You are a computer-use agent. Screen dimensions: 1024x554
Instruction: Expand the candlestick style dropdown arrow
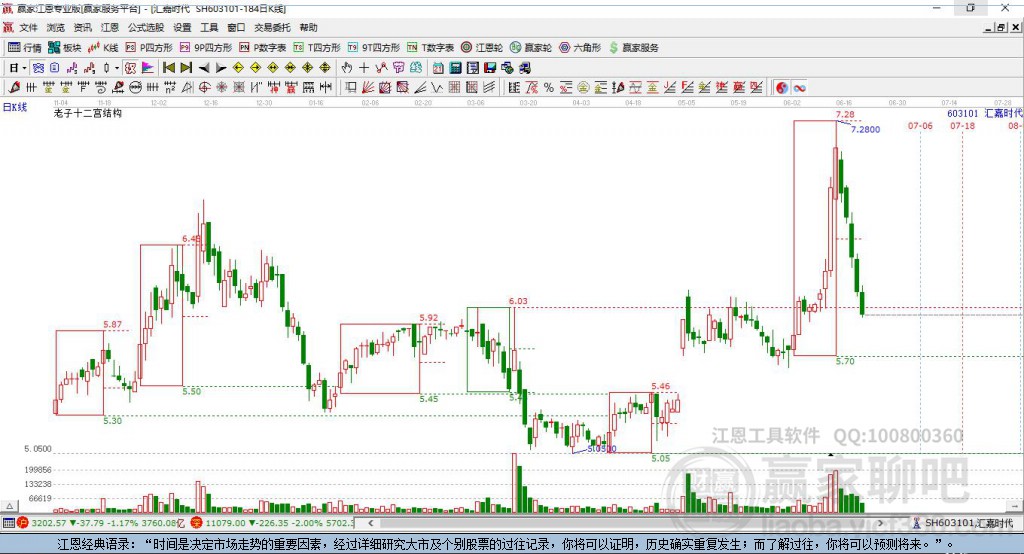click(x=116, y=68)
